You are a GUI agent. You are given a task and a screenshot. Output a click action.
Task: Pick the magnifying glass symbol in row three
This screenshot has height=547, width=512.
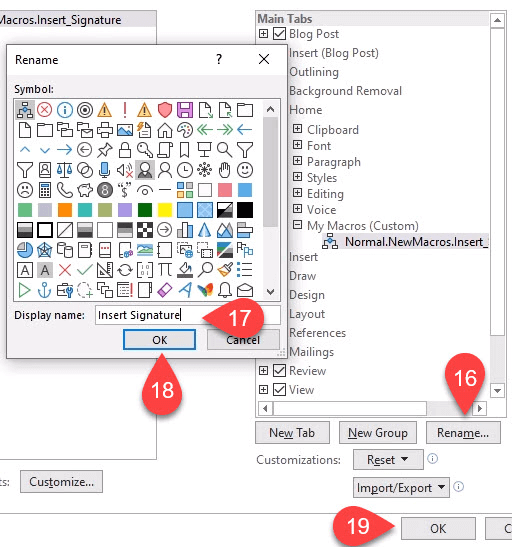225,150
